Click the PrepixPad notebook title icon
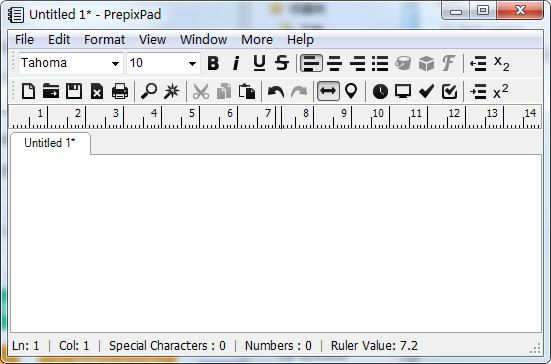Image resolution: width=551 pixels, height=364 pixels. tap(16, 15)
